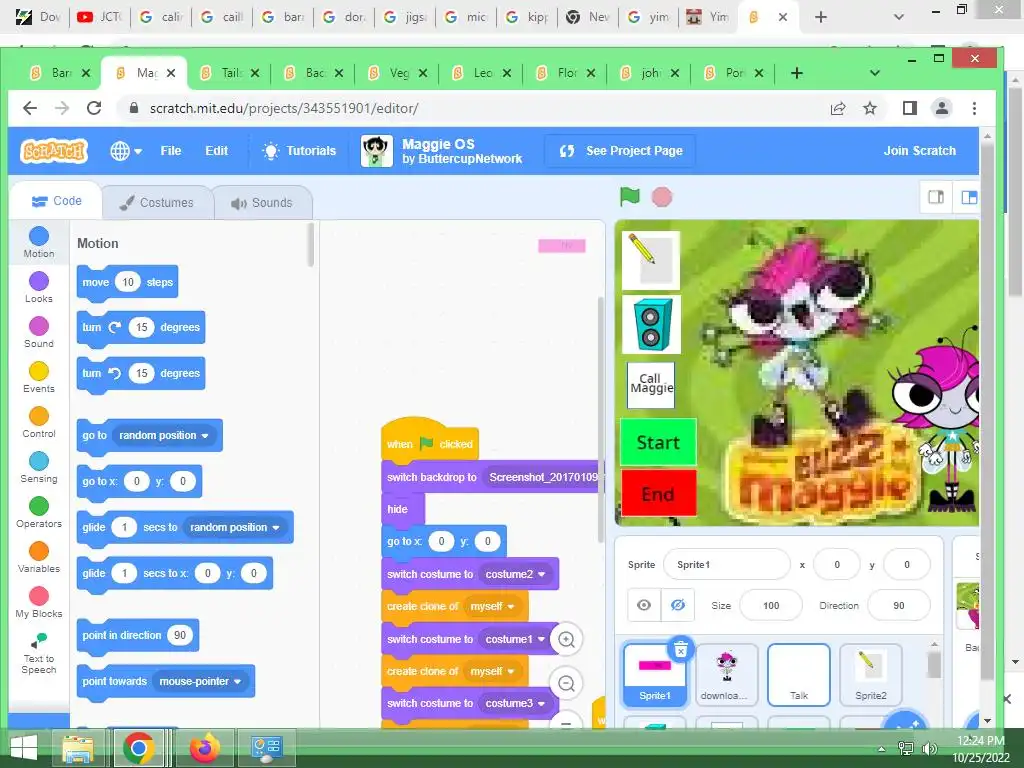Switch to small stage layout
Viewport: 1024px width, 768px height.
pyautogui.click(x=936, y=197)
